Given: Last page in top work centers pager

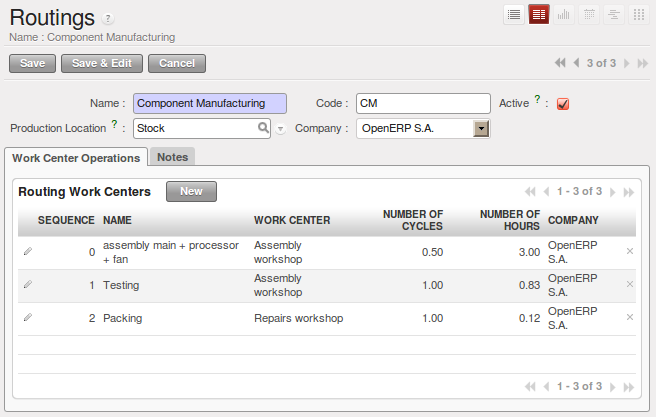Looking at the screenshot, I should tap(629, 192).
